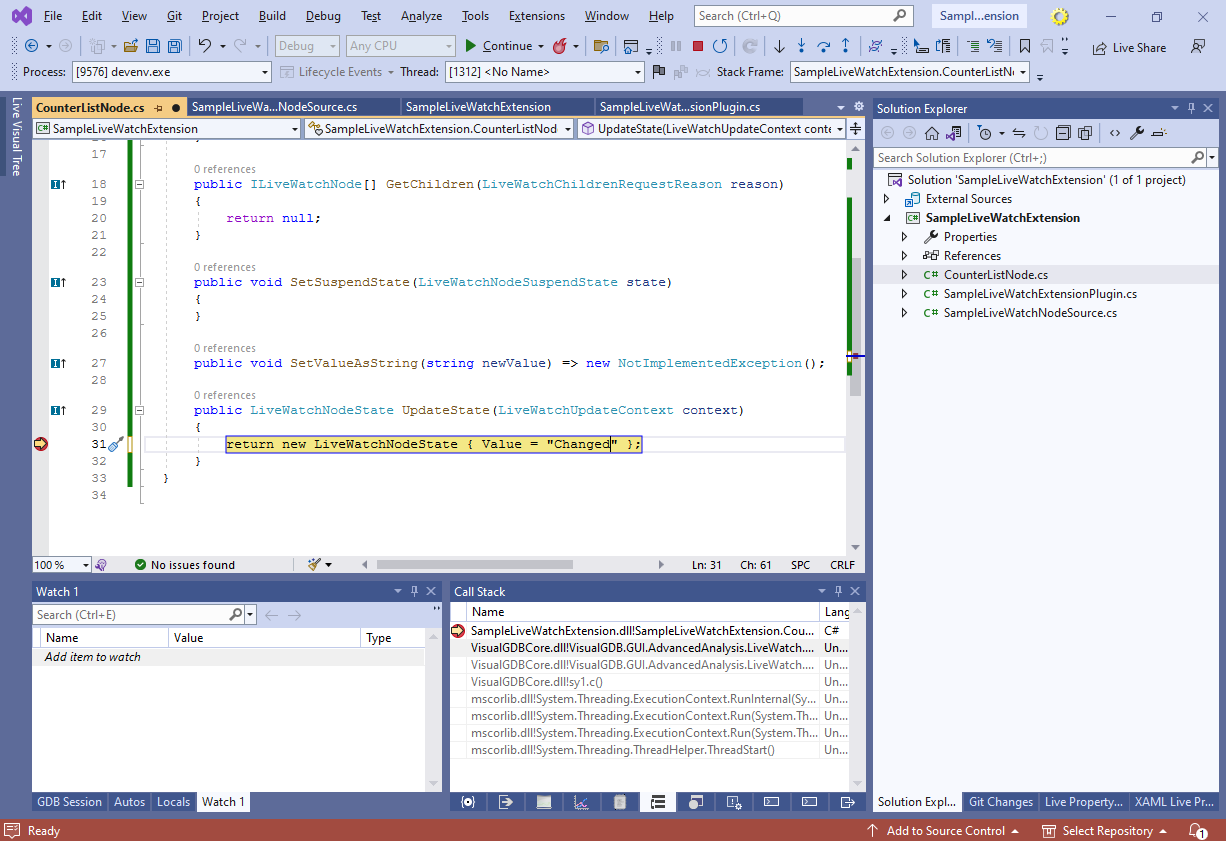
Task: Collapse the SampleLiveWatchExtension project node
Action: pyautogui.click(x=886, y=218)
